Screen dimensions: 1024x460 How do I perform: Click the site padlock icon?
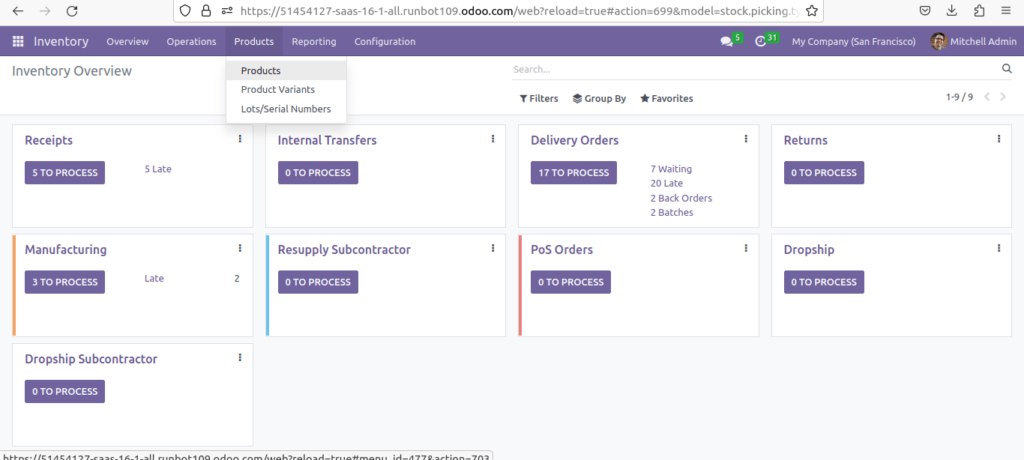tap(206, 10)
